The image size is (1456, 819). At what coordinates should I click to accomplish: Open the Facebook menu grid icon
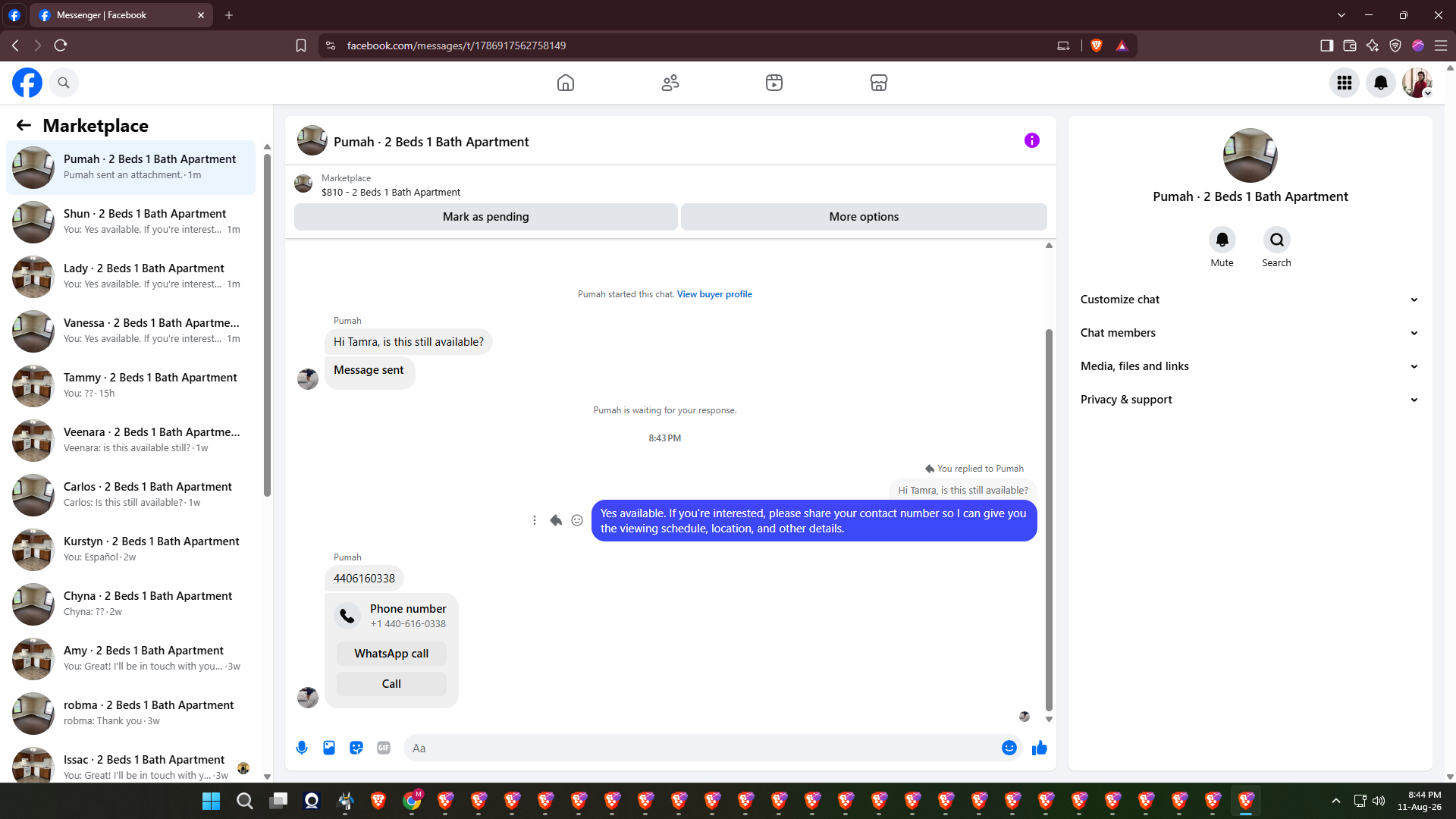(x=1345, y=83)
